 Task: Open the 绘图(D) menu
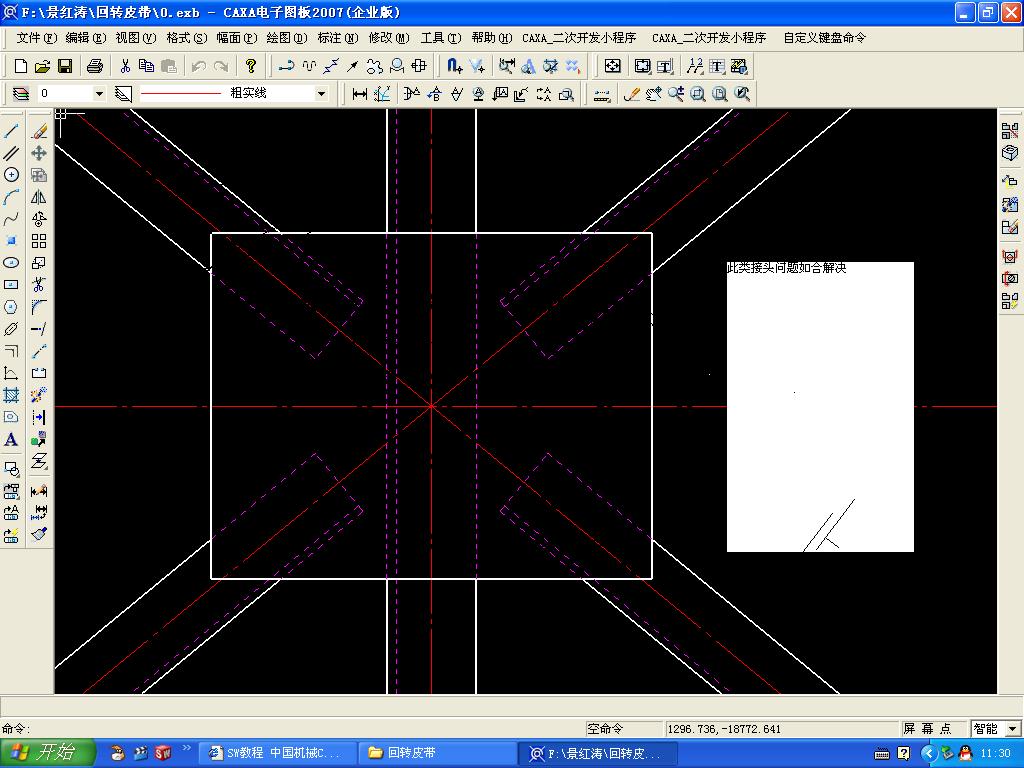click(287, 38)
